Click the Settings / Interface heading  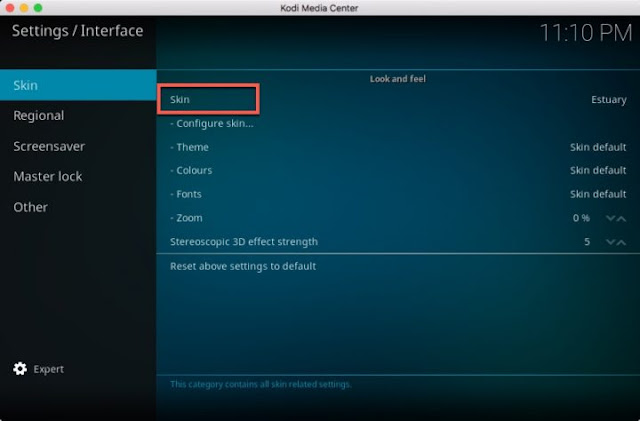(x=78, y=31)
